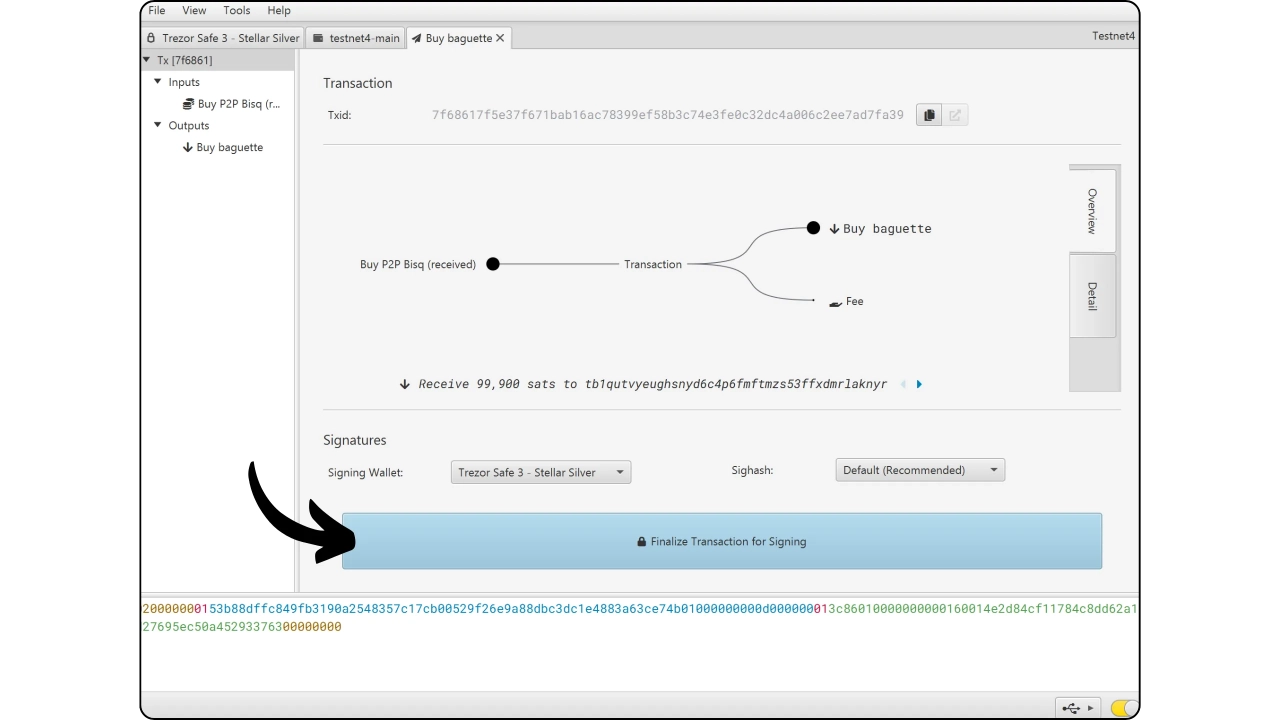Toggle the yellow switch in the status bar
Screen dimensions: 1280x720
coord(1124,708)
